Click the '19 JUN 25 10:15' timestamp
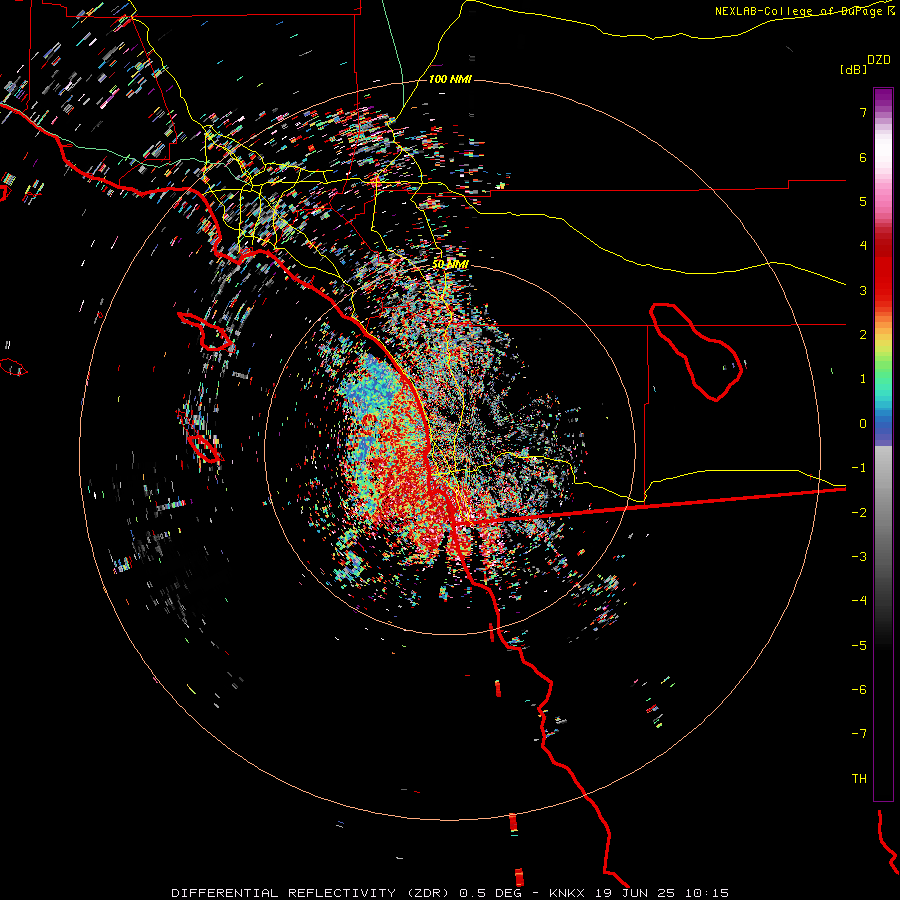Screen dimensions: 900x900 pos(661,893)
